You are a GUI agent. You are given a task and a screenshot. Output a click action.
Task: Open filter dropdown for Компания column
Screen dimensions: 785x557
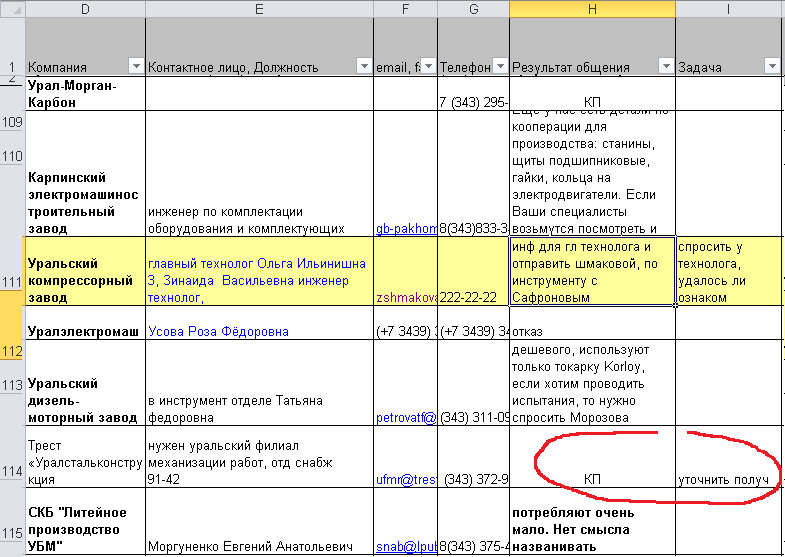pos(136,66)
